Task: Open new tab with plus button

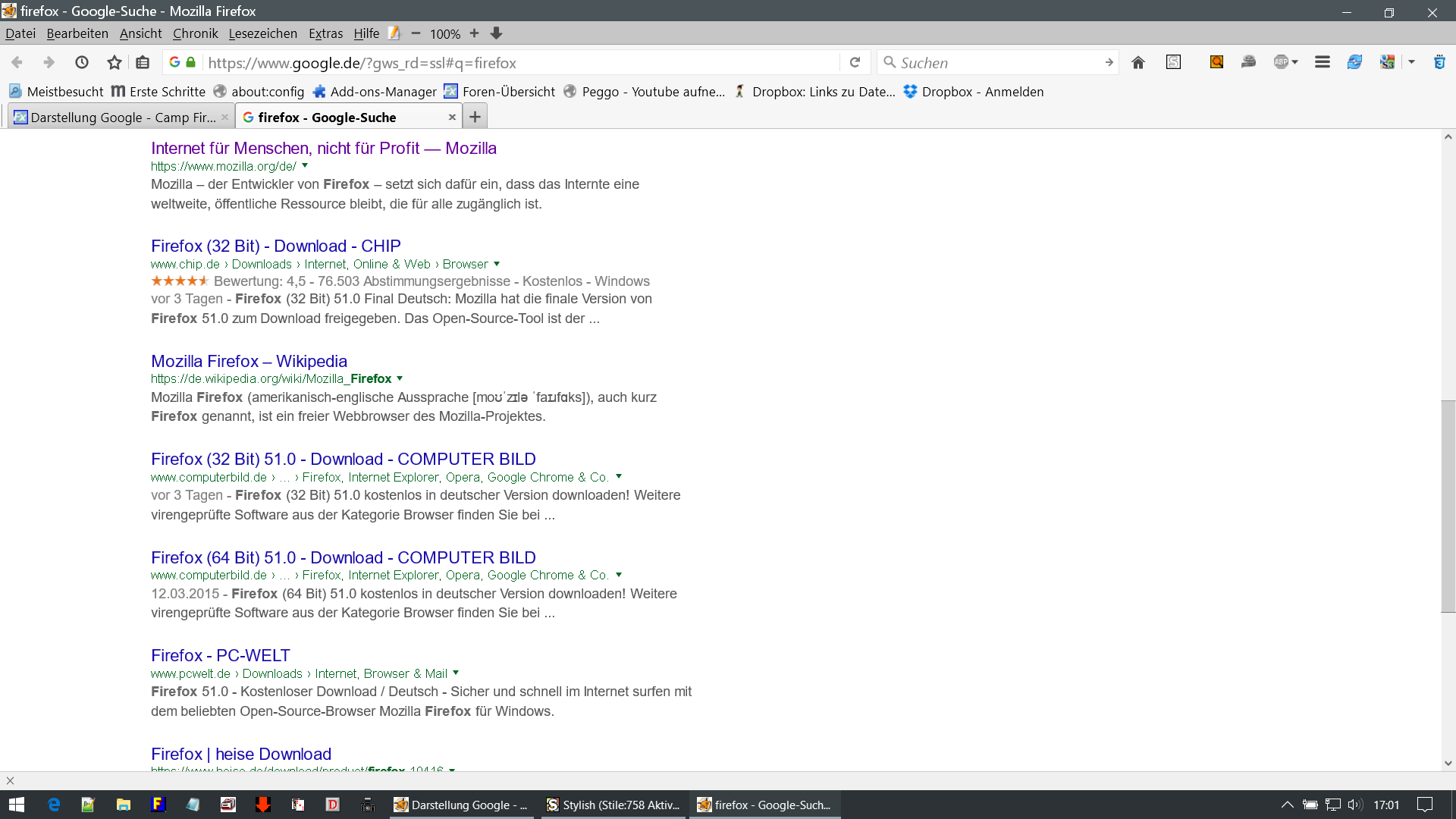Action: [475, 117]
